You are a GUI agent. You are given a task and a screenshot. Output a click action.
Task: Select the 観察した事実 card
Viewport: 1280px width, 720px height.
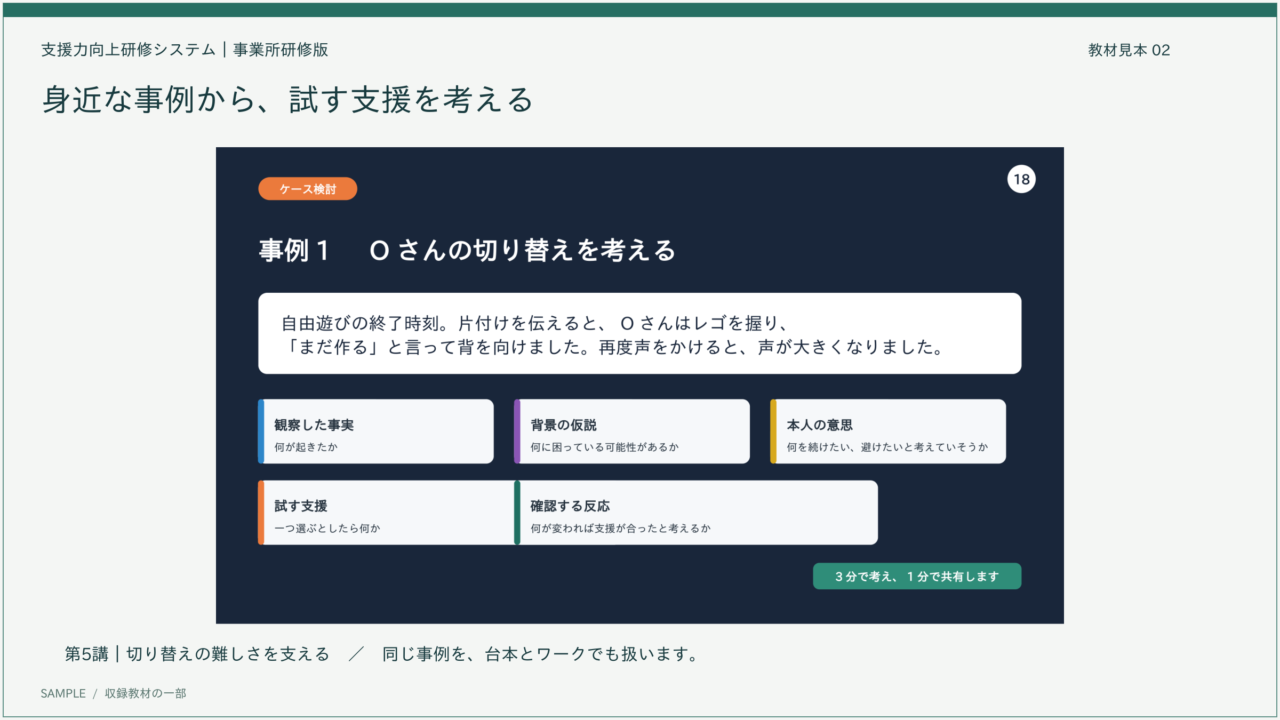point(376,432)
